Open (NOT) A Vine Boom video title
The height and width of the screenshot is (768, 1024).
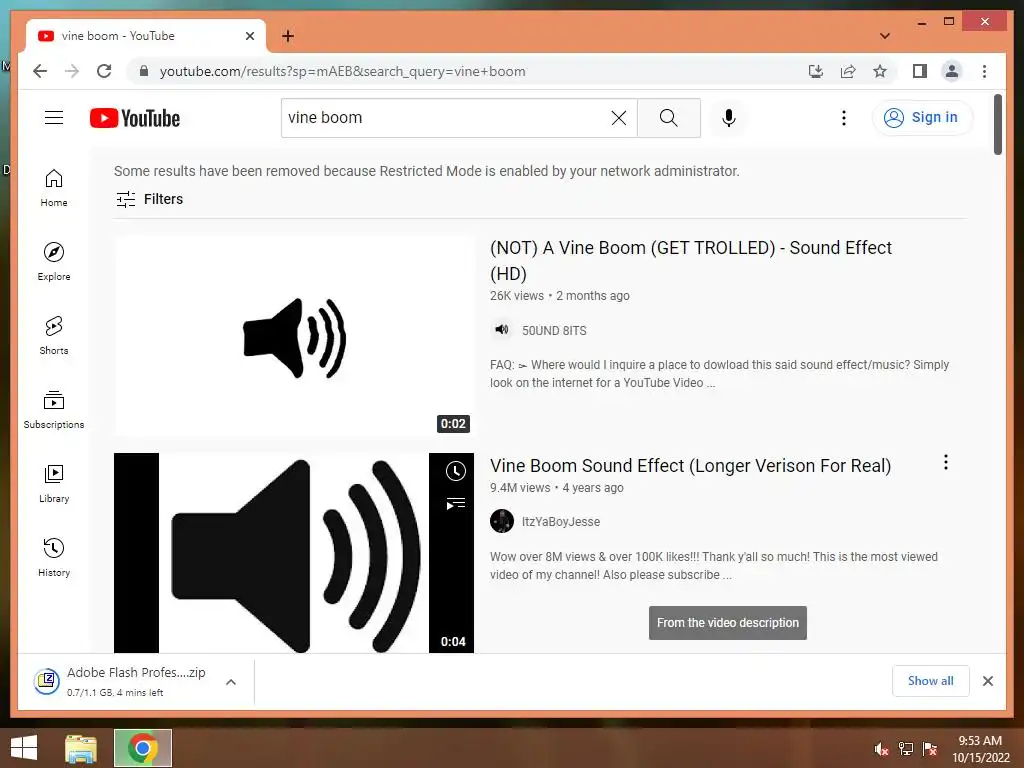pyautogui.click(x=691, y=261)
